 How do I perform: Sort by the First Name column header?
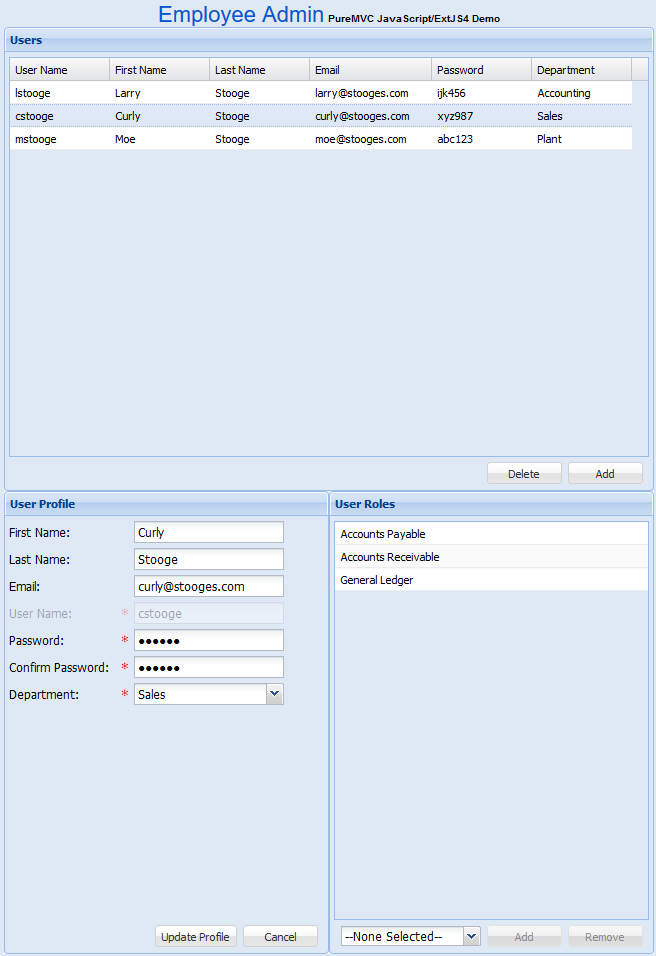pos(159,70)
